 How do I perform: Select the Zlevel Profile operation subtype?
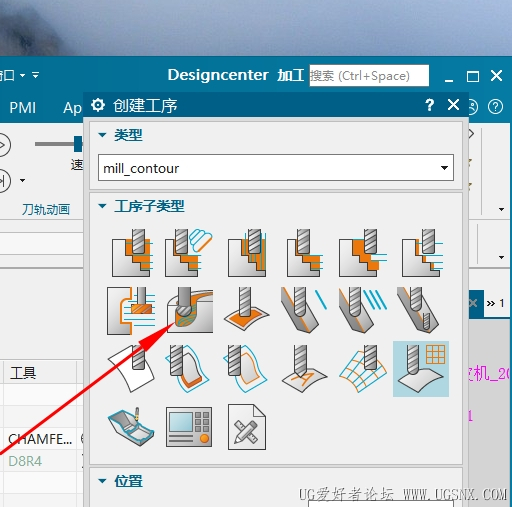click(x=422, y=253)
